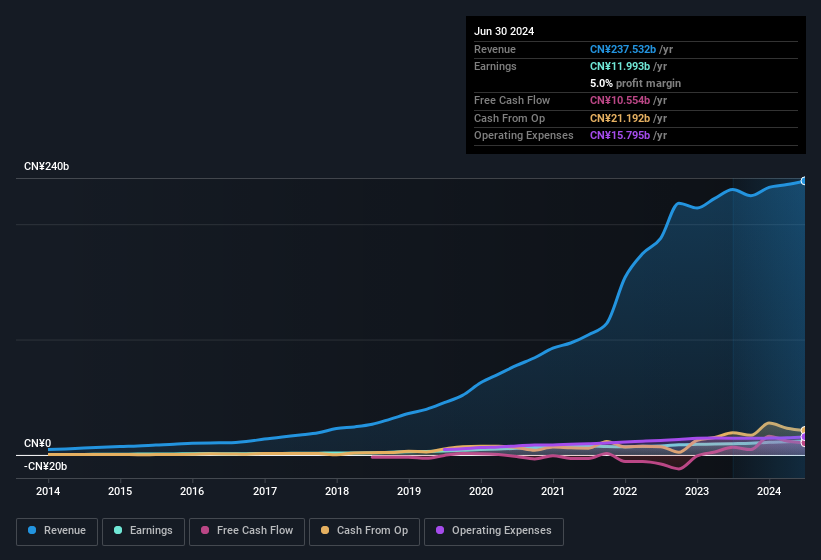Click the Cash From Op label in tooltip
The height and width of the screenshot is (560, 821).
pos(509,118)
